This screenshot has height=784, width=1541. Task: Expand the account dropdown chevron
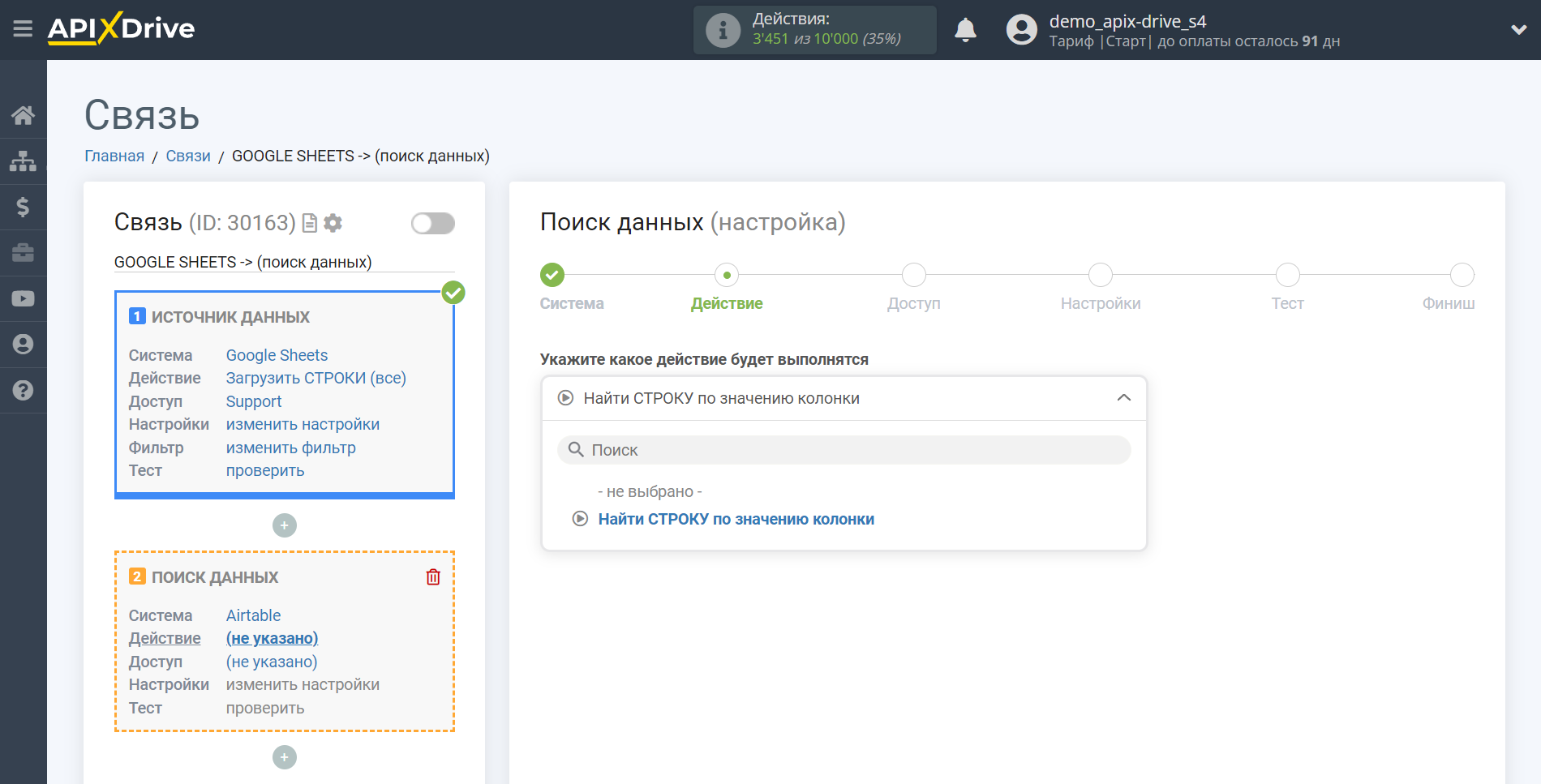pos(1518,30)
